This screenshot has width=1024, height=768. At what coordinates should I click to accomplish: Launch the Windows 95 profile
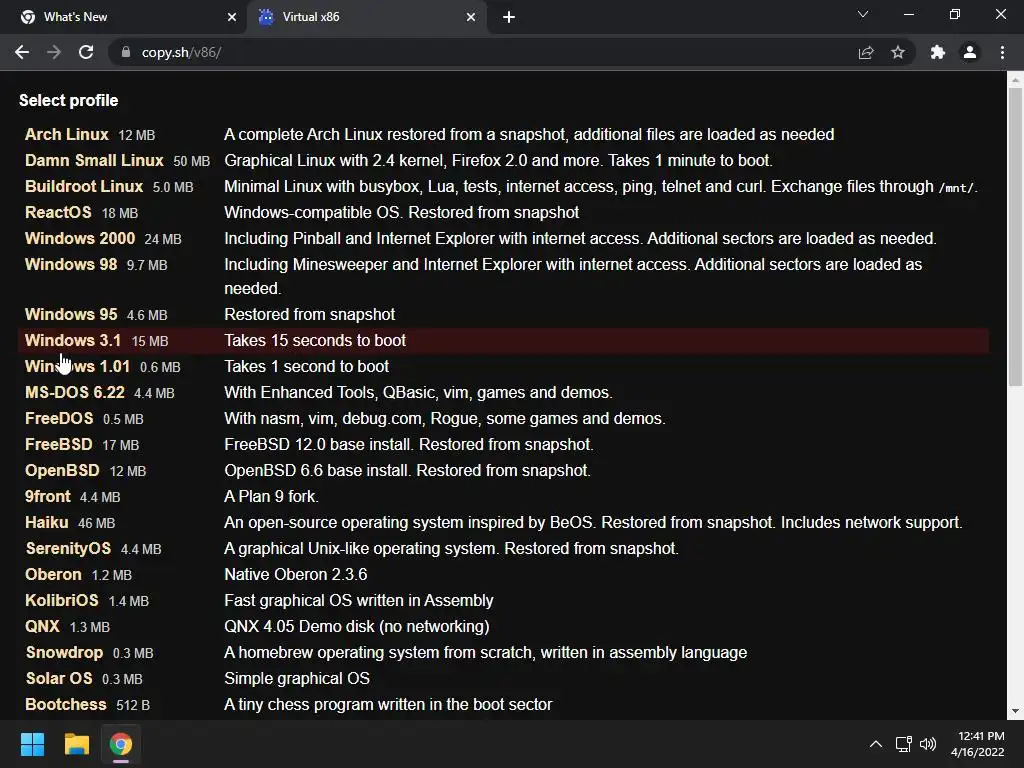(x=71, y=315)
